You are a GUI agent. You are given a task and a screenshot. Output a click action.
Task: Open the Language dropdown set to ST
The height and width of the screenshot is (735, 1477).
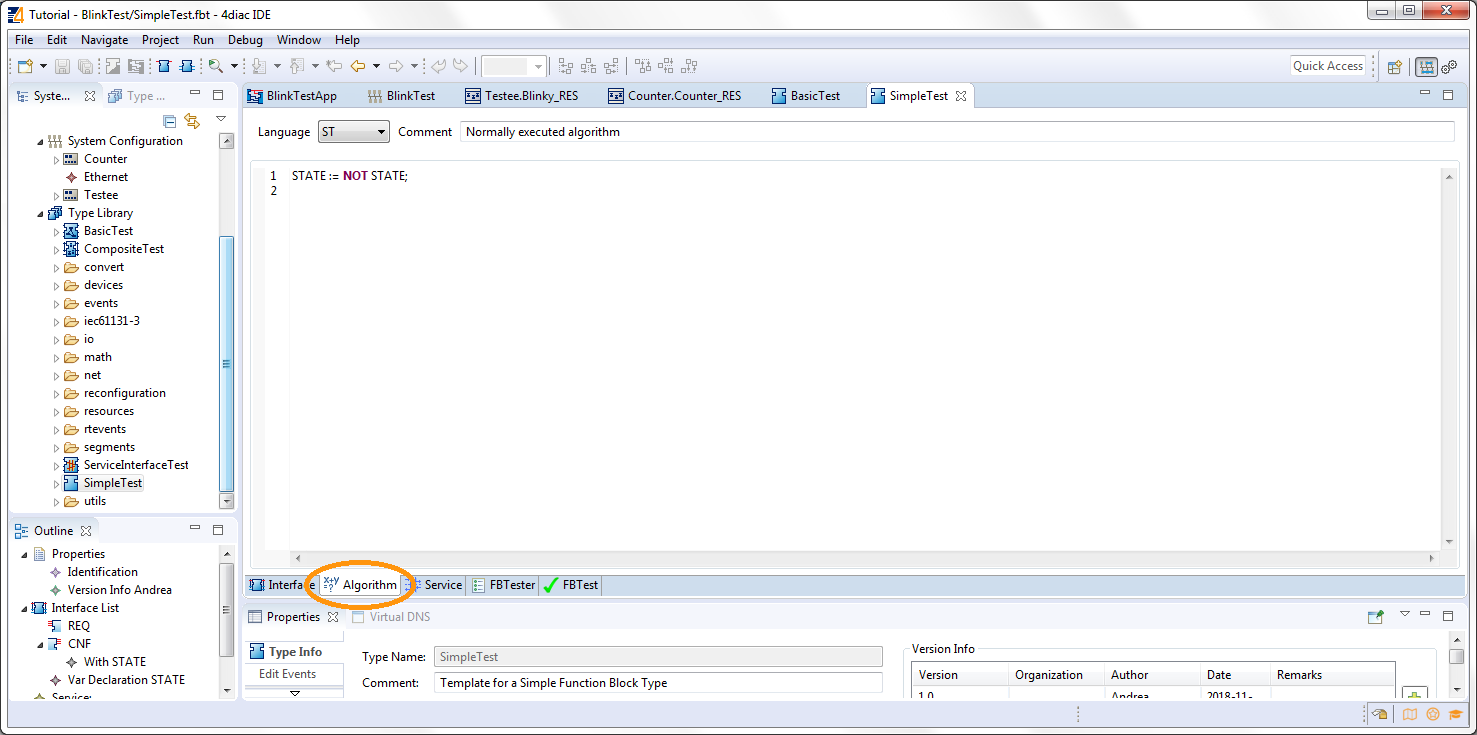pyautogui.click(x=354, y=132)
